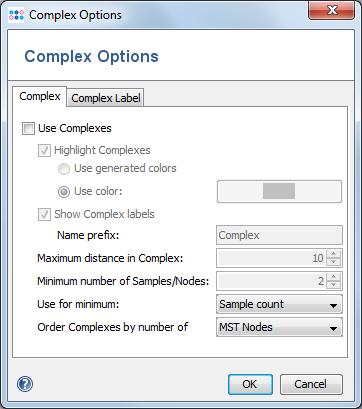Toggle the Show Complex labels checkbox

tap(44, 214)
